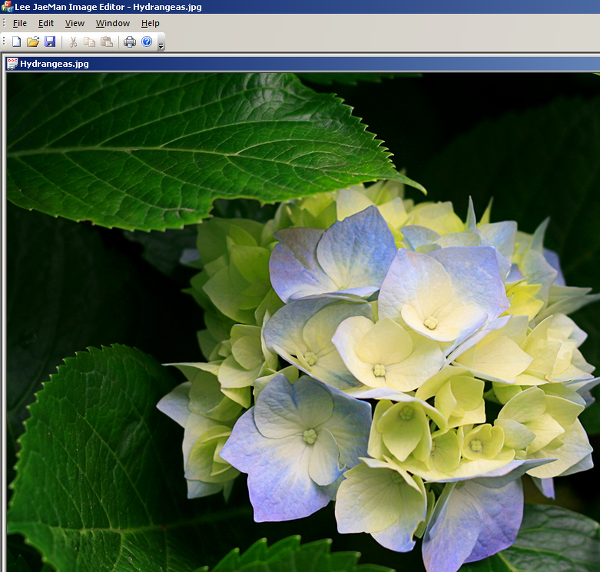Open help via blue question icon
600x572 pixels.
[147, 41]
